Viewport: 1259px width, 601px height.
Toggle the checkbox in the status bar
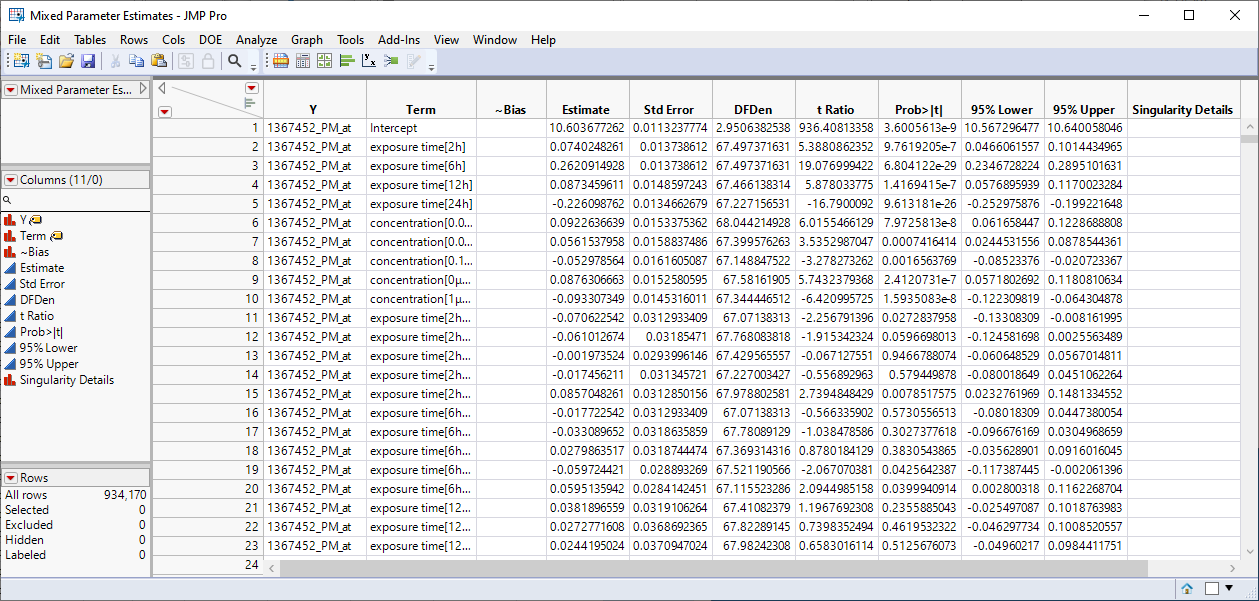click(x=1211, y=589)
